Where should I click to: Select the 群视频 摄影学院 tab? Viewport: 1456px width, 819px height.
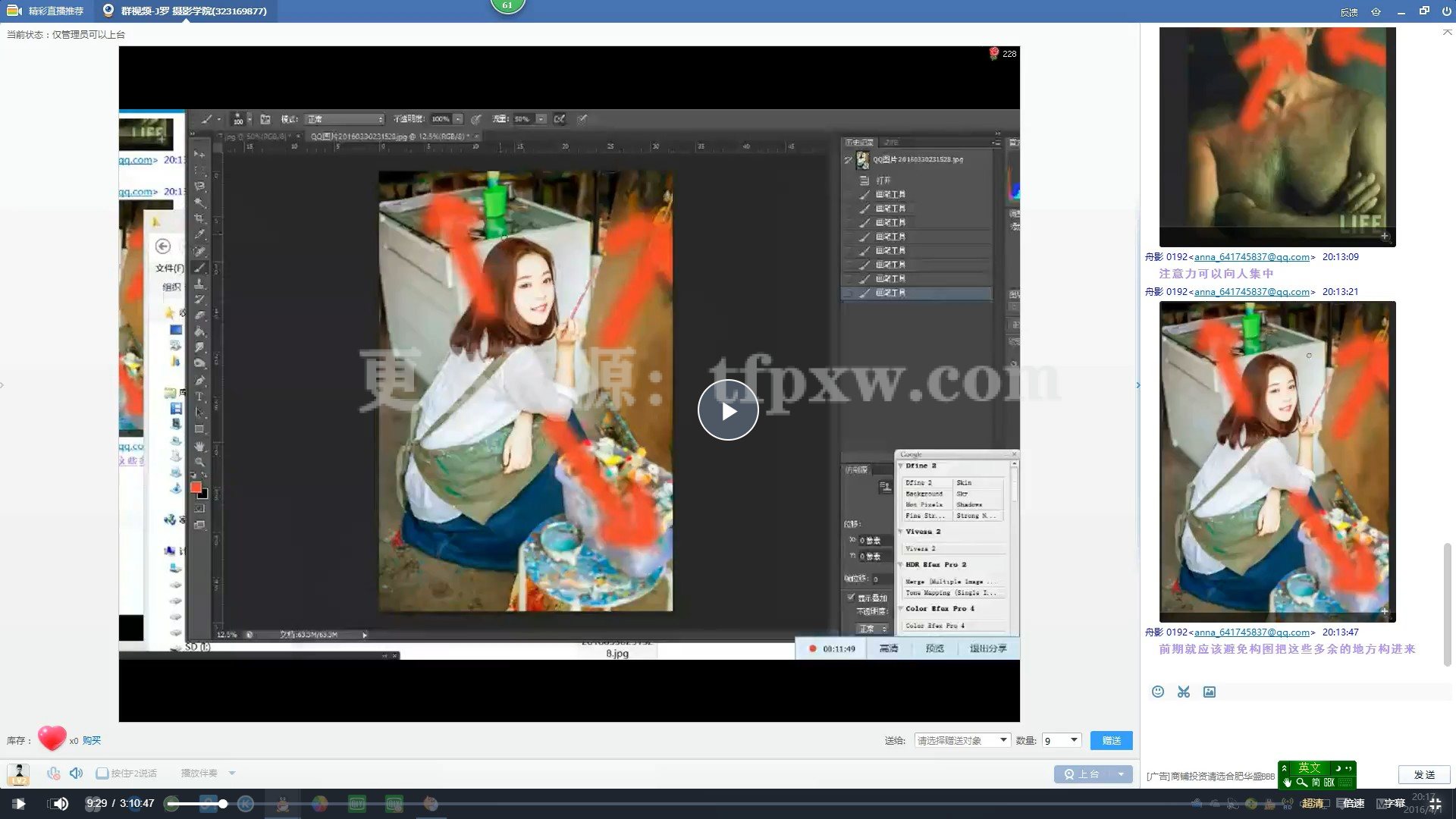(185, 11)
